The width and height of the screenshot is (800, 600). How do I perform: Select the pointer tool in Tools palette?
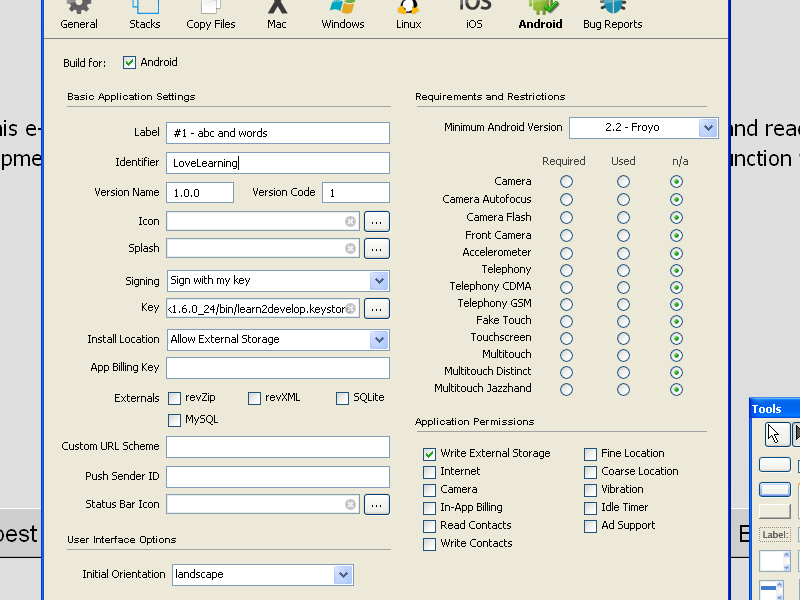(x=775, y=434)
